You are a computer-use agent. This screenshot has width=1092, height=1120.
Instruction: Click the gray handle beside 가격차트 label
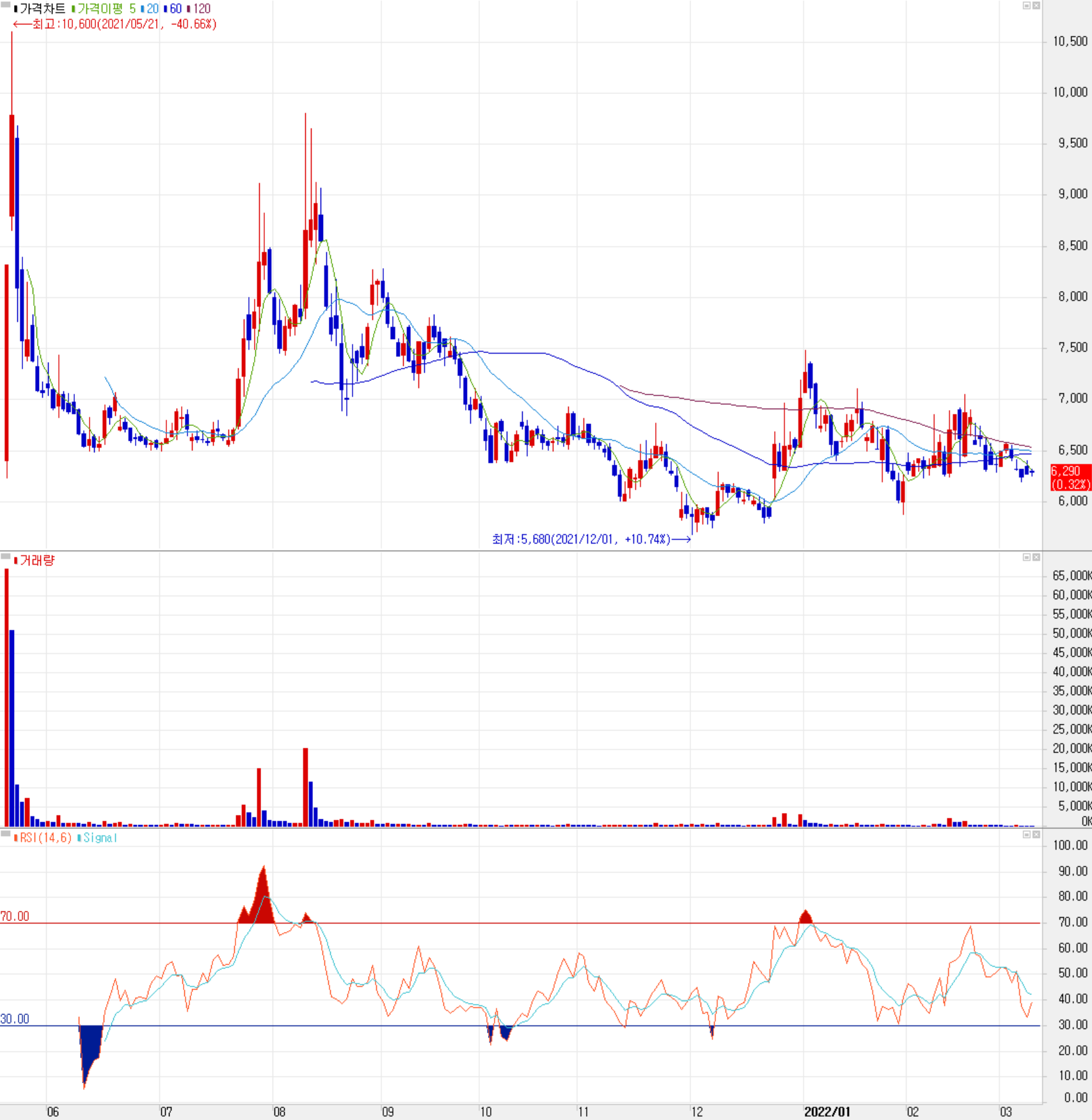pyautogui.click(x=5, y=5)
